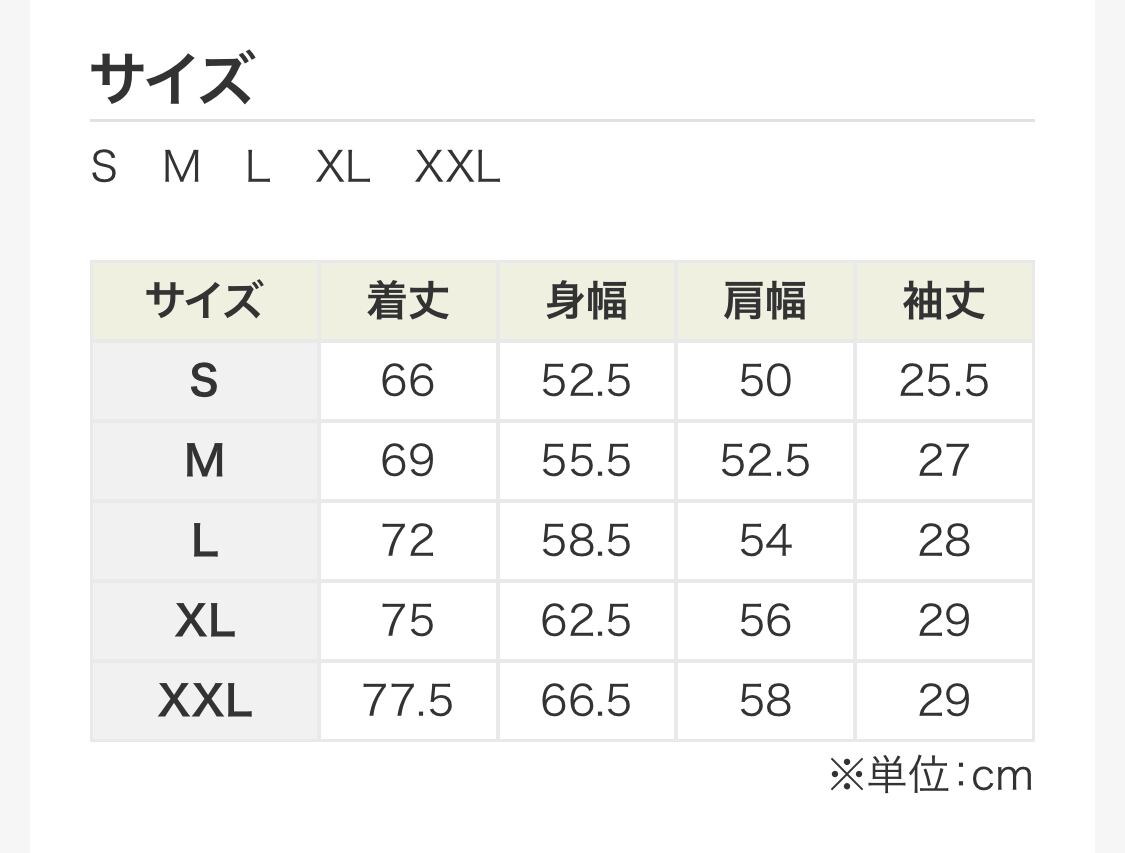Click the ※単位:cm unit note
The width and height of the screenshot is (1125, 853).
pos(930,776)
